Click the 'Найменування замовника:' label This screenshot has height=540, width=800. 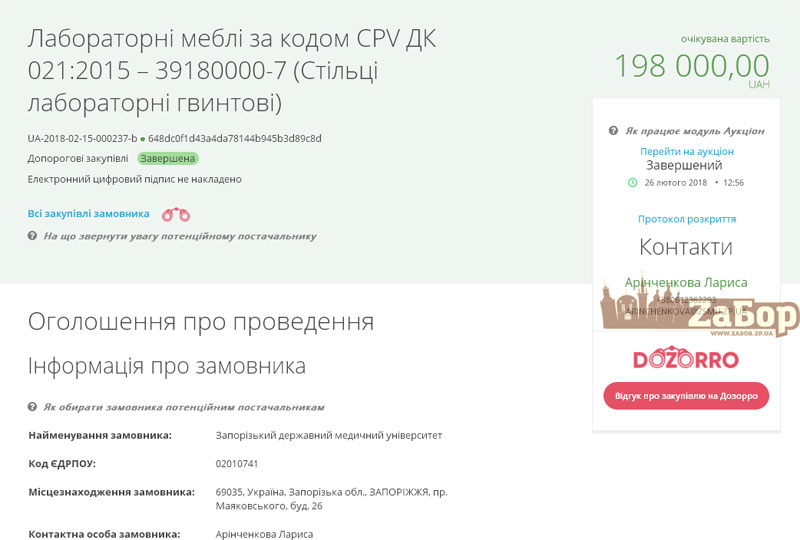tap(100, 435)
